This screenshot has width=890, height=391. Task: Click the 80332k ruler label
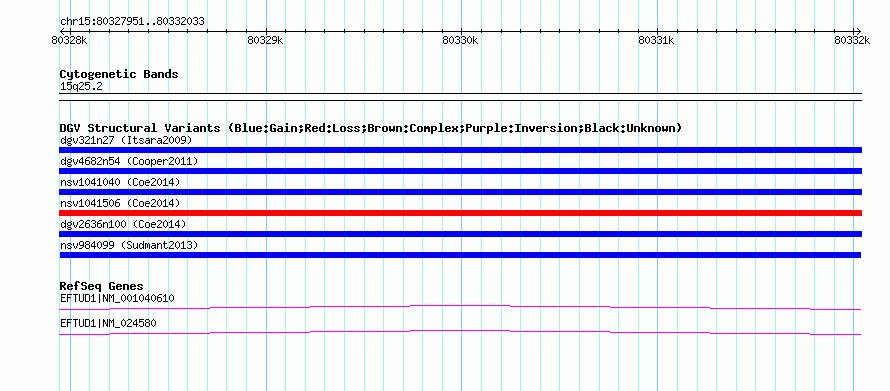point(852,40)
